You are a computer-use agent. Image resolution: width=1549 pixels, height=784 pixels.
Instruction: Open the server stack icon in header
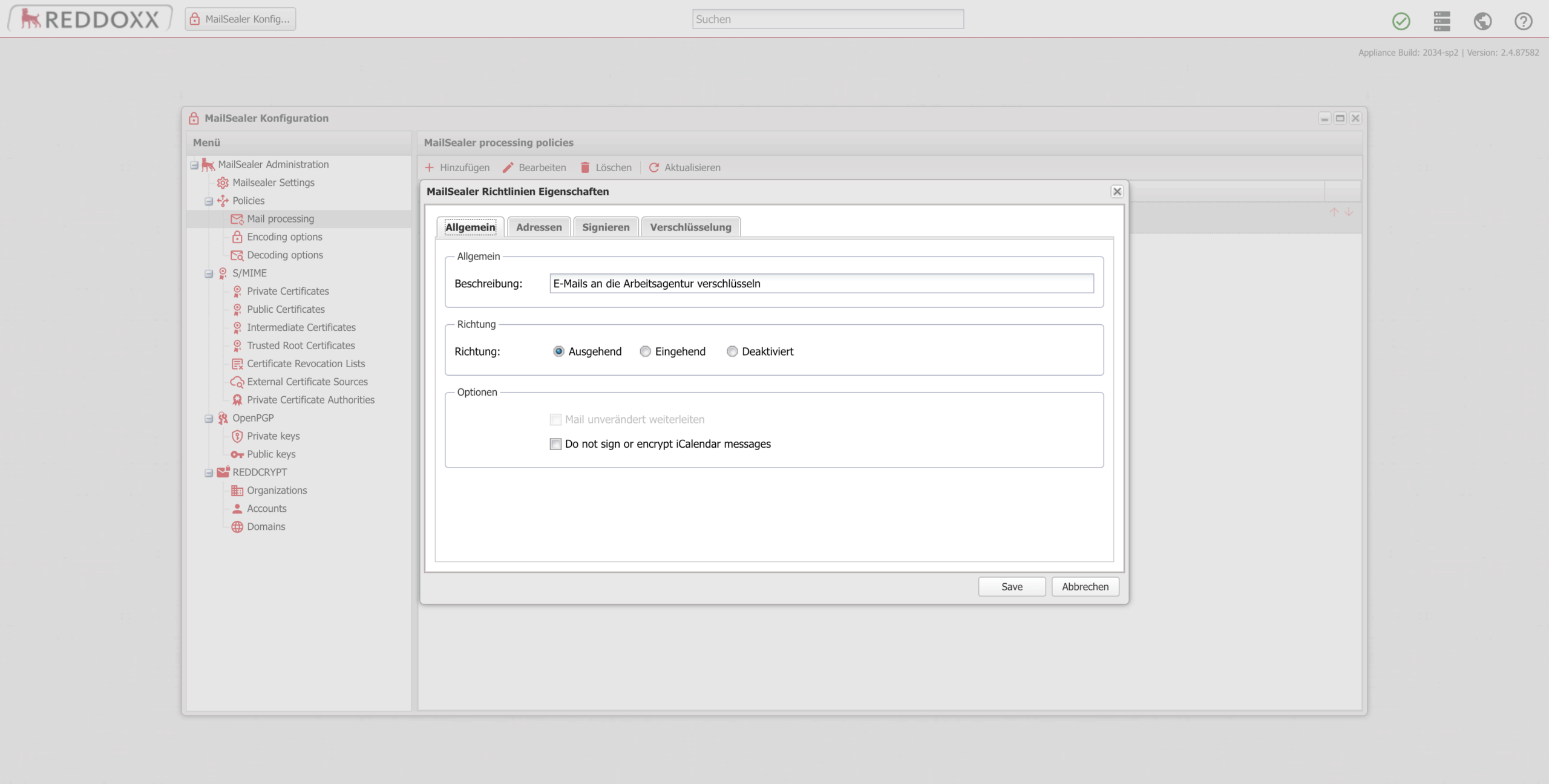1442,21
